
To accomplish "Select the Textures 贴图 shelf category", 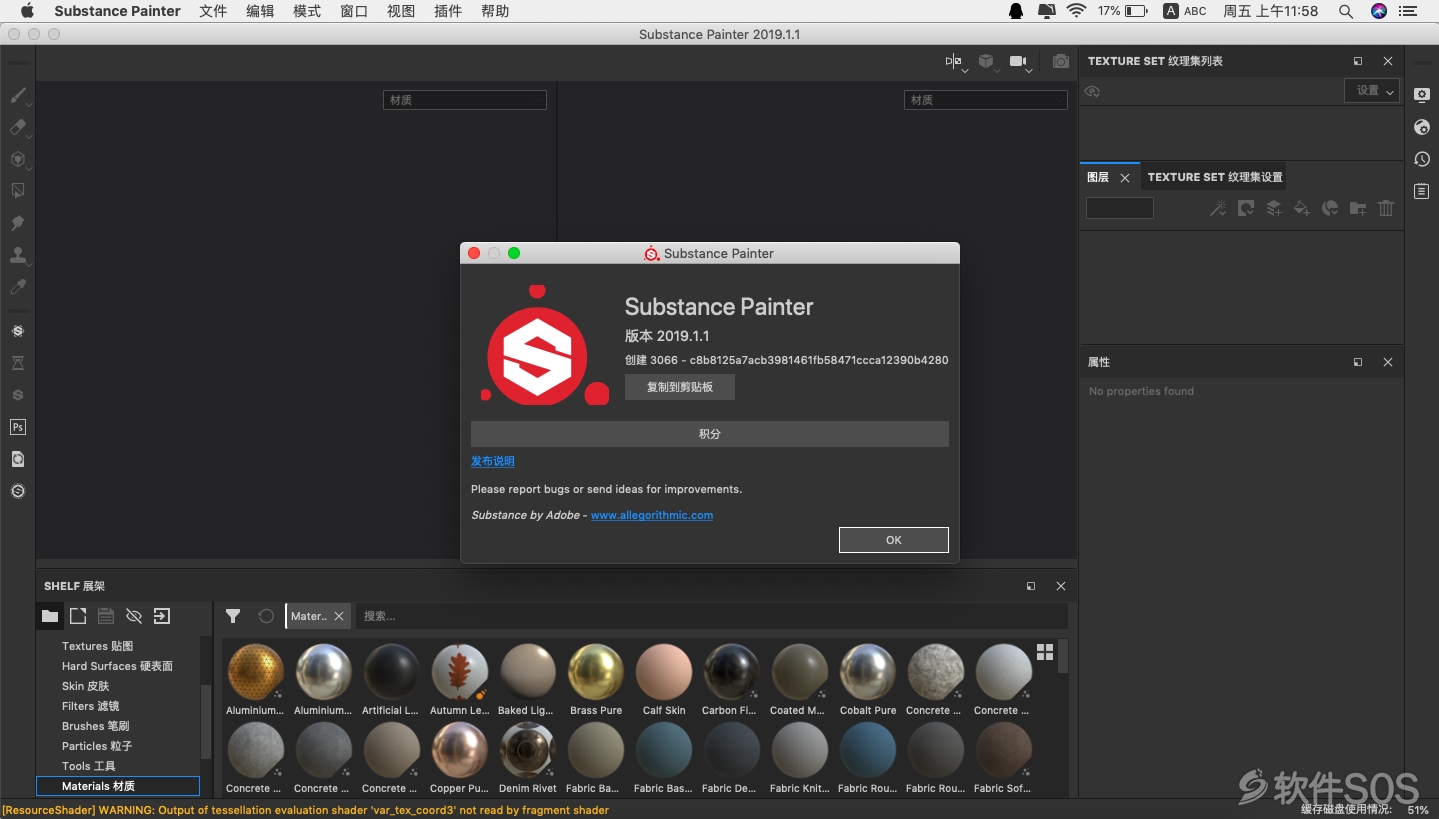I will pyautogui.click(x=98, y=646).
